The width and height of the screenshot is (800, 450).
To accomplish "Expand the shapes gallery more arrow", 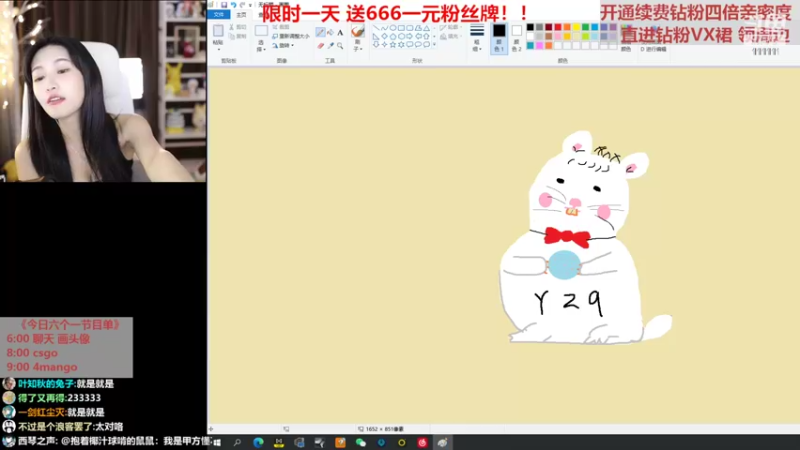I will (x=435, y=44).
